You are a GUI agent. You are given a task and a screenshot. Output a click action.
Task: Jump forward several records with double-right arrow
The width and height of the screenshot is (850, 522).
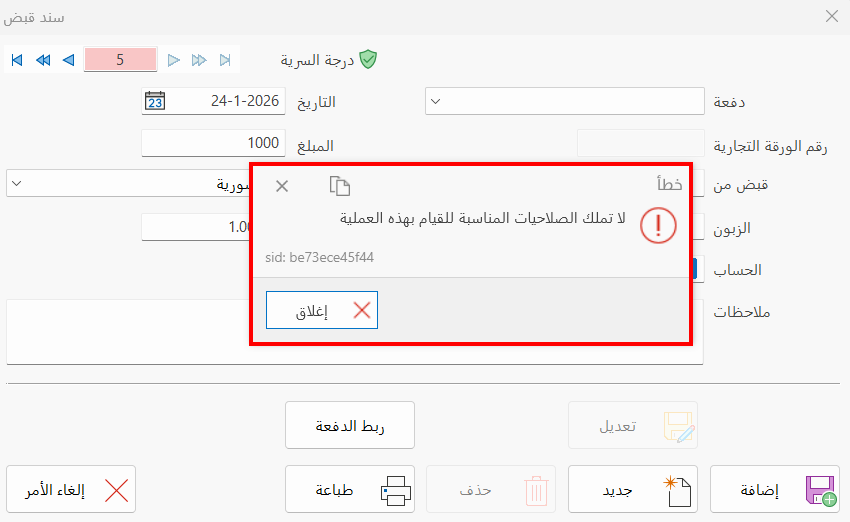pyautogui.click(x=199, y=60)
